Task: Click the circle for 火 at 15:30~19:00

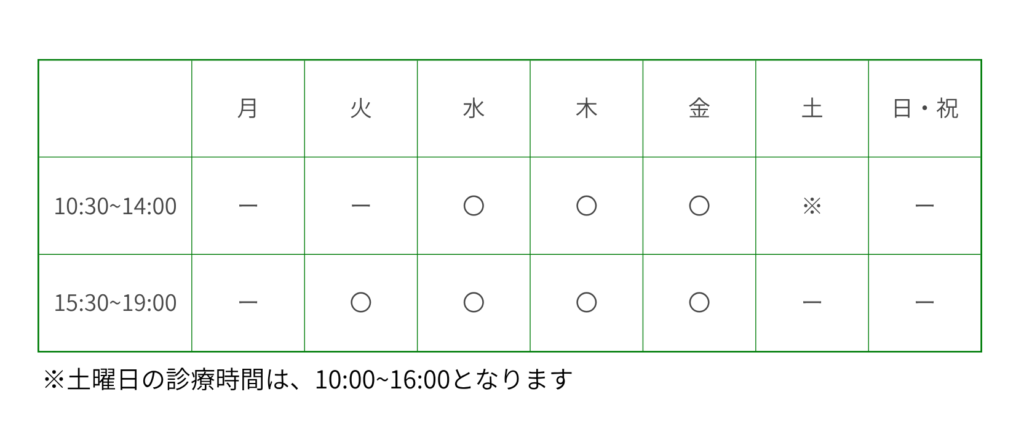Action: pos(361,302)
